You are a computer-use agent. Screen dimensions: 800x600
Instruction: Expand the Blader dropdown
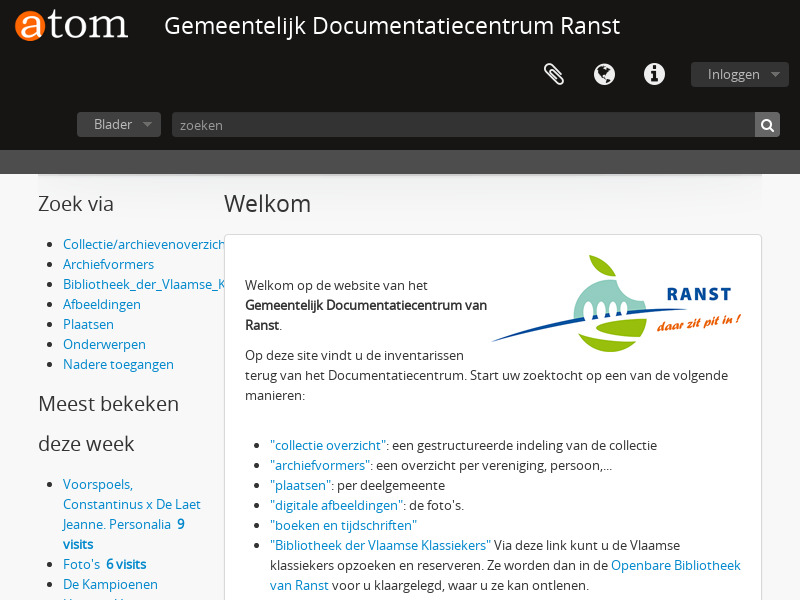[118, 124]
